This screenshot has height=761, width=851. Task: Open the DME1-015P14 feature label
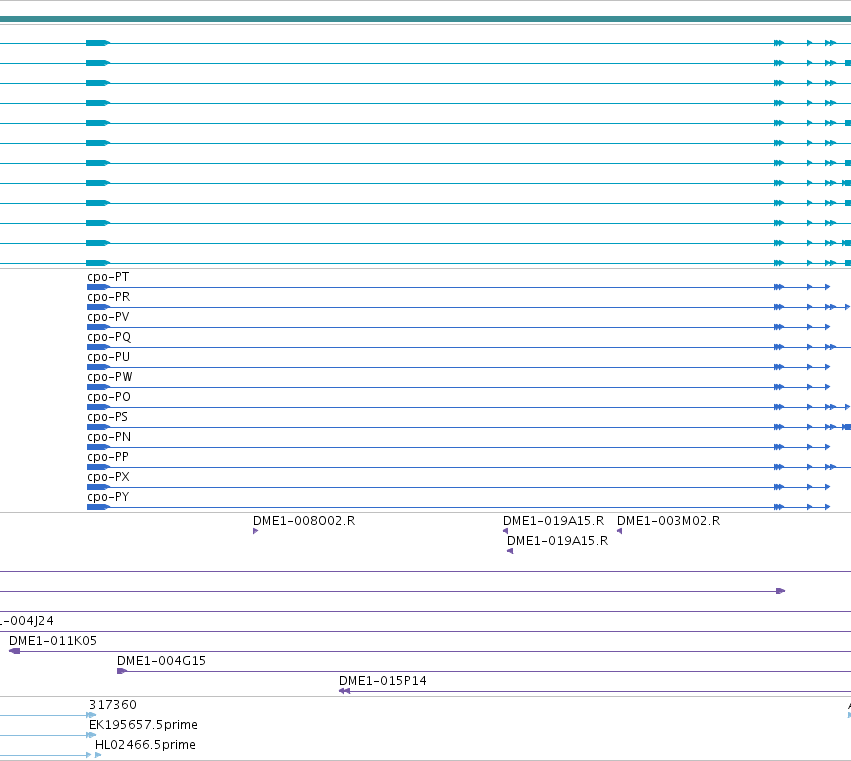tap(383, 681)
